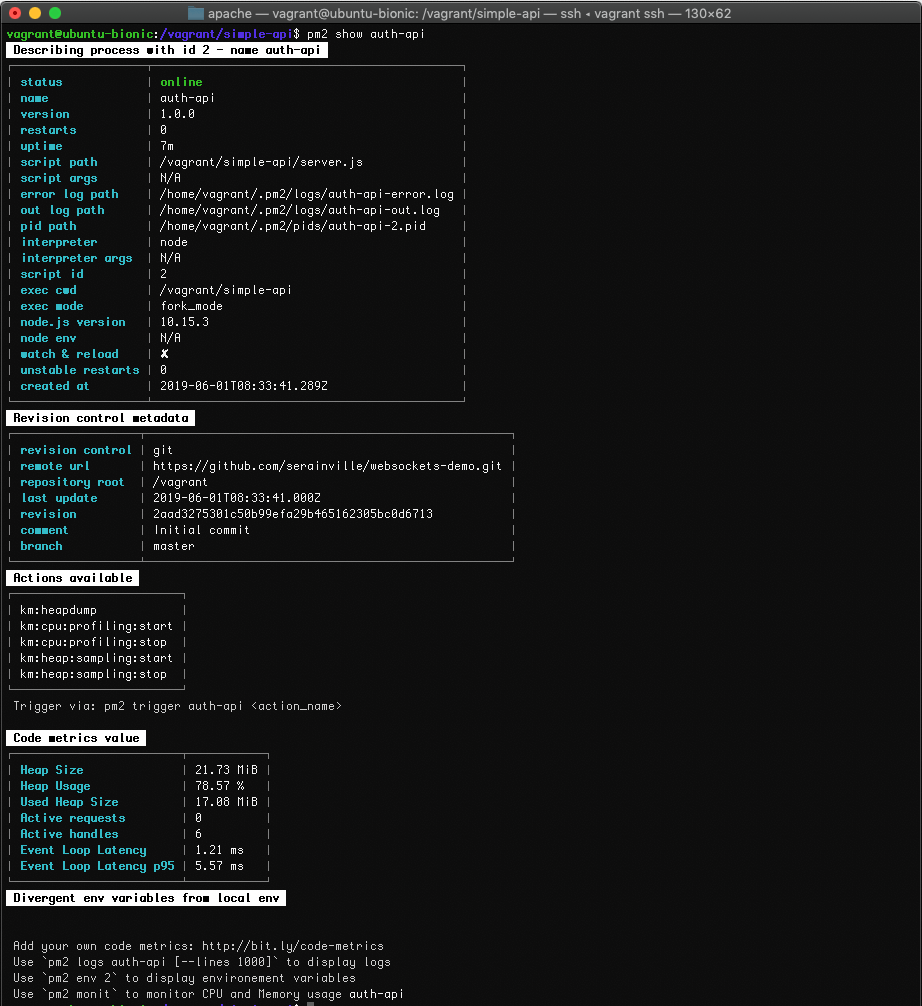The width and height of the screenshot is (922, 1006).
Task: Click the auth-api-out.log path
Action: [300, 210]
